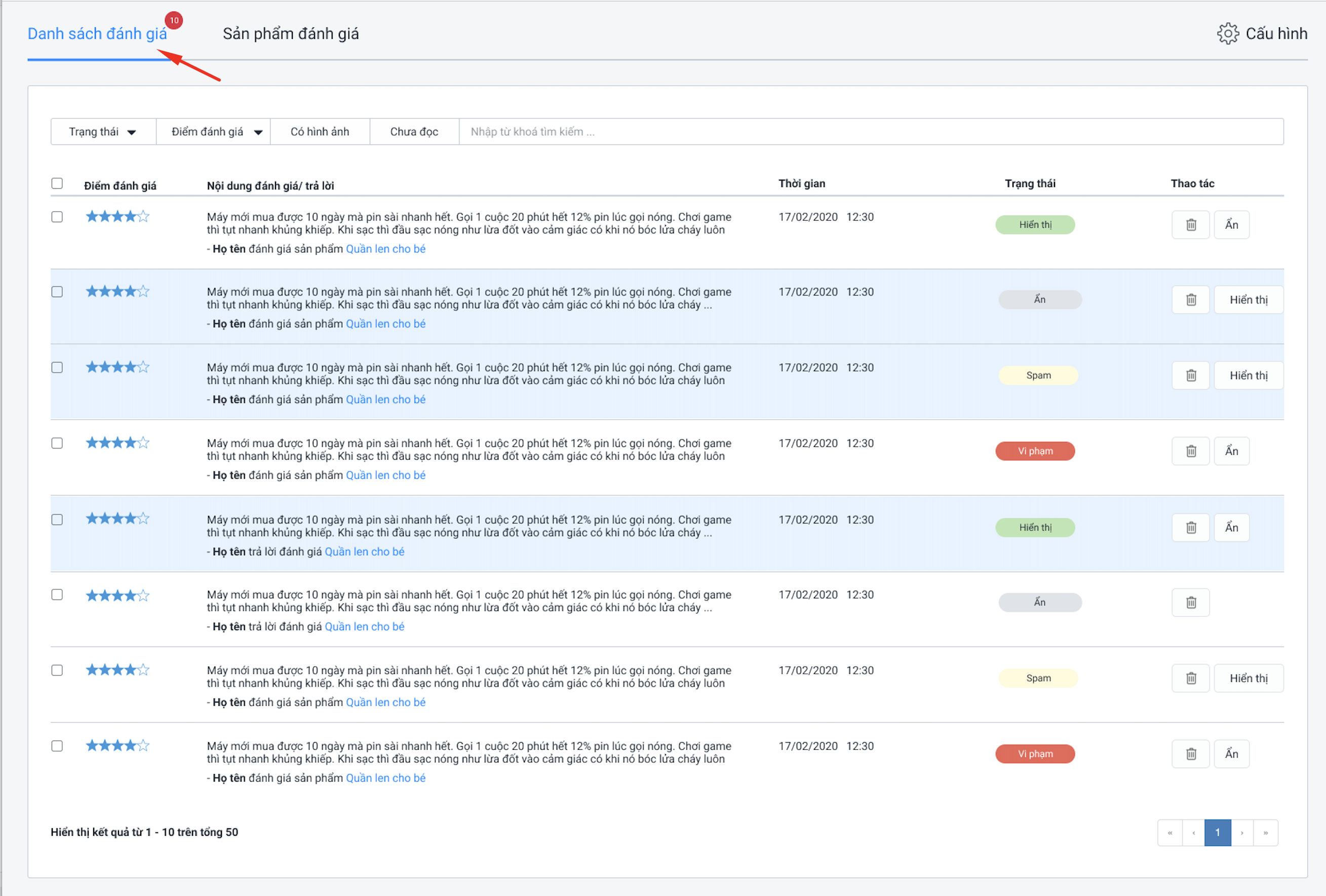The height and width of the screenshot is (896, 1326).
Task: Click green Hiển thị badge in product review row
Action: click(1035, 225)
